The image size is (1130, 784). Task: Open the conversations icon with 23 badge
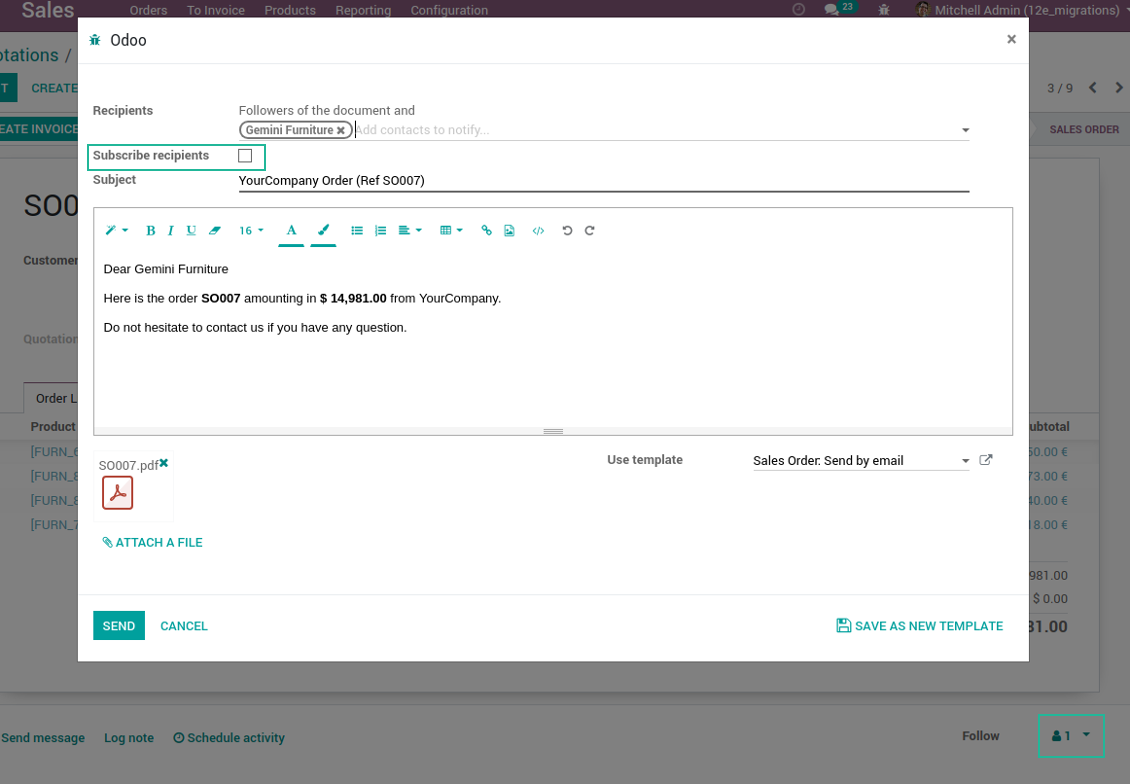839,9
